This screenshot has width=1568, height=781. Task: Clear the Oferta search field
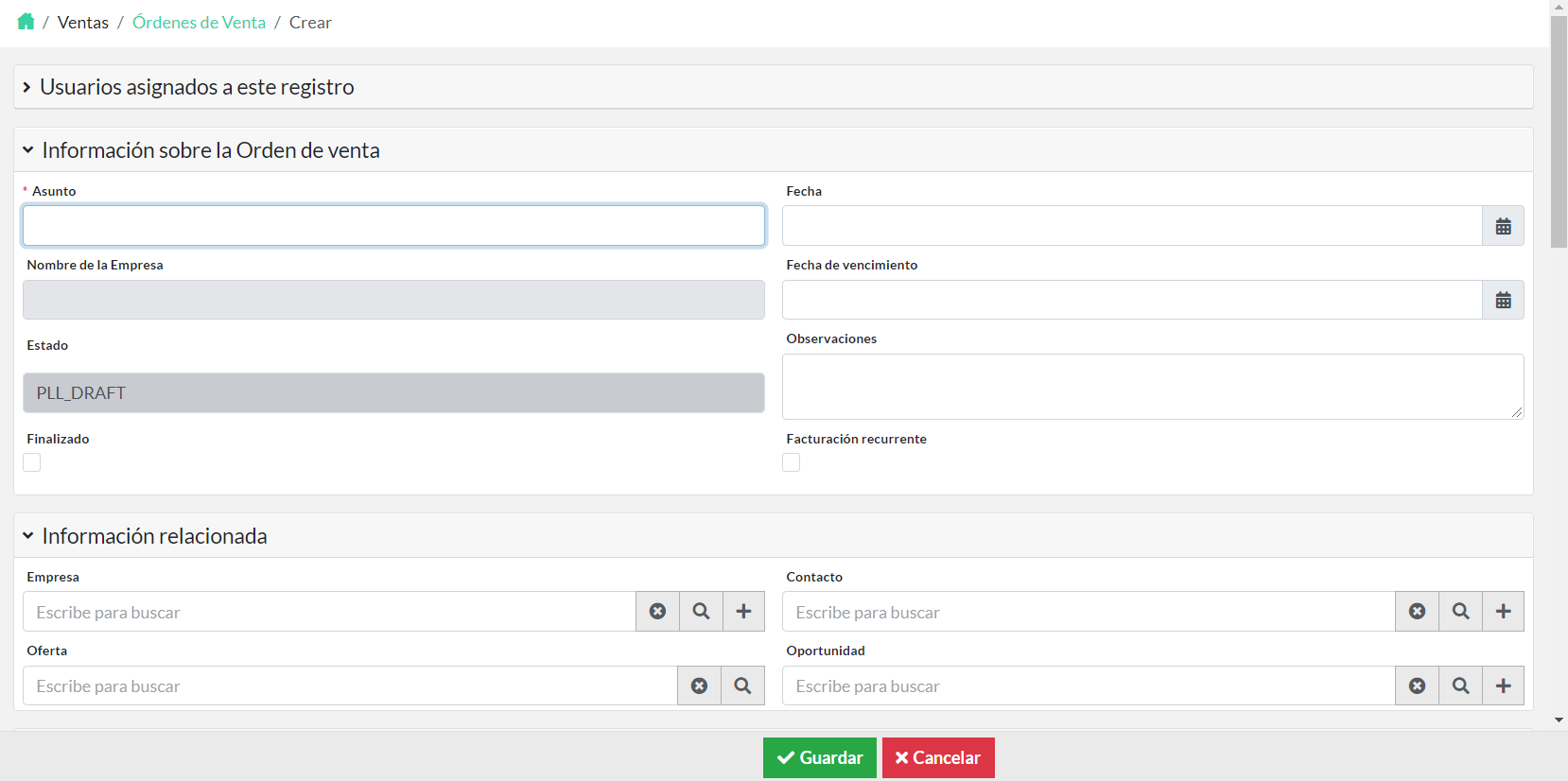click(699, 686)
